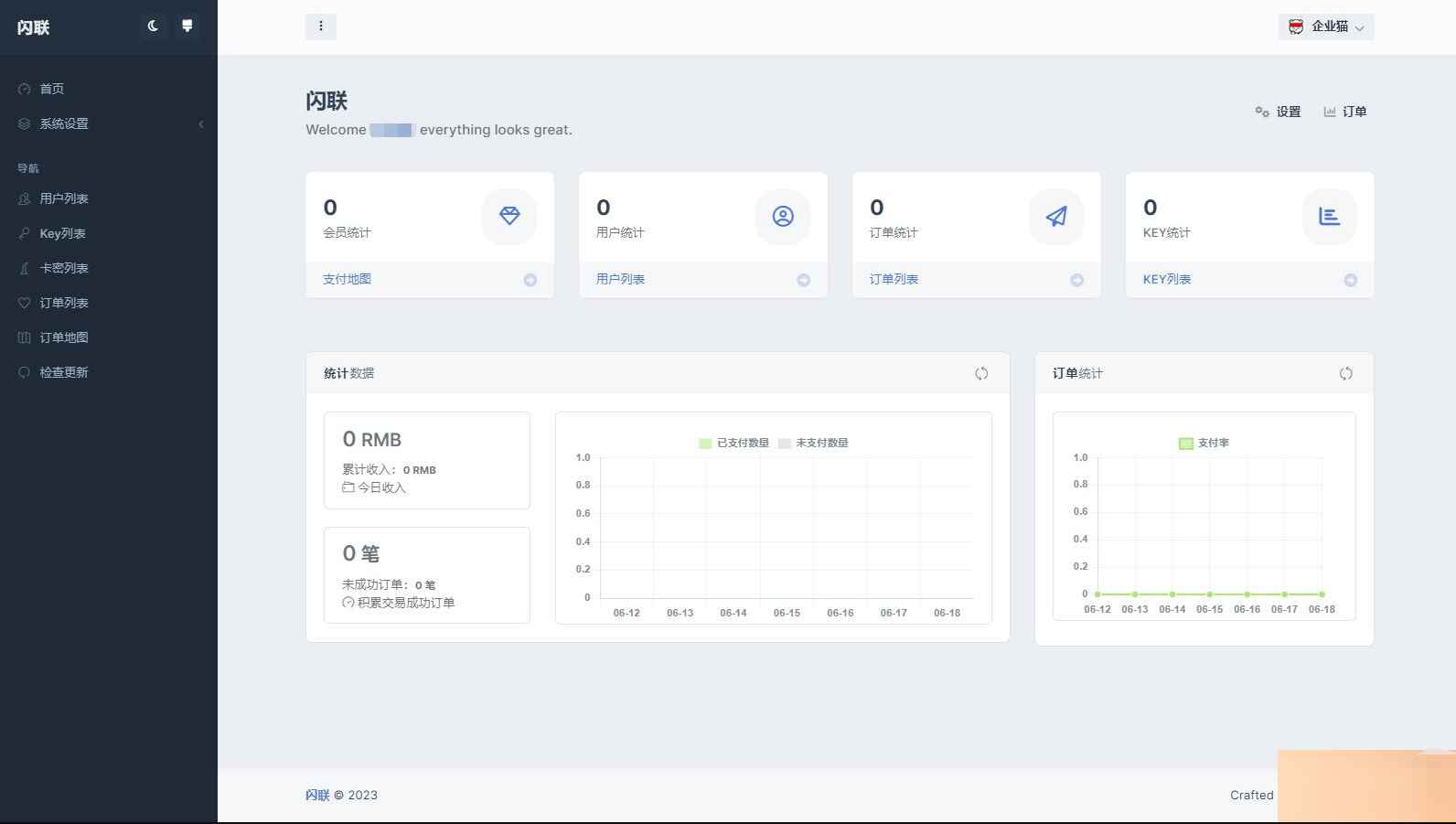Open 卡密列表 in the sidebar
Screen dimensions: 1456x824
[64, 269]
